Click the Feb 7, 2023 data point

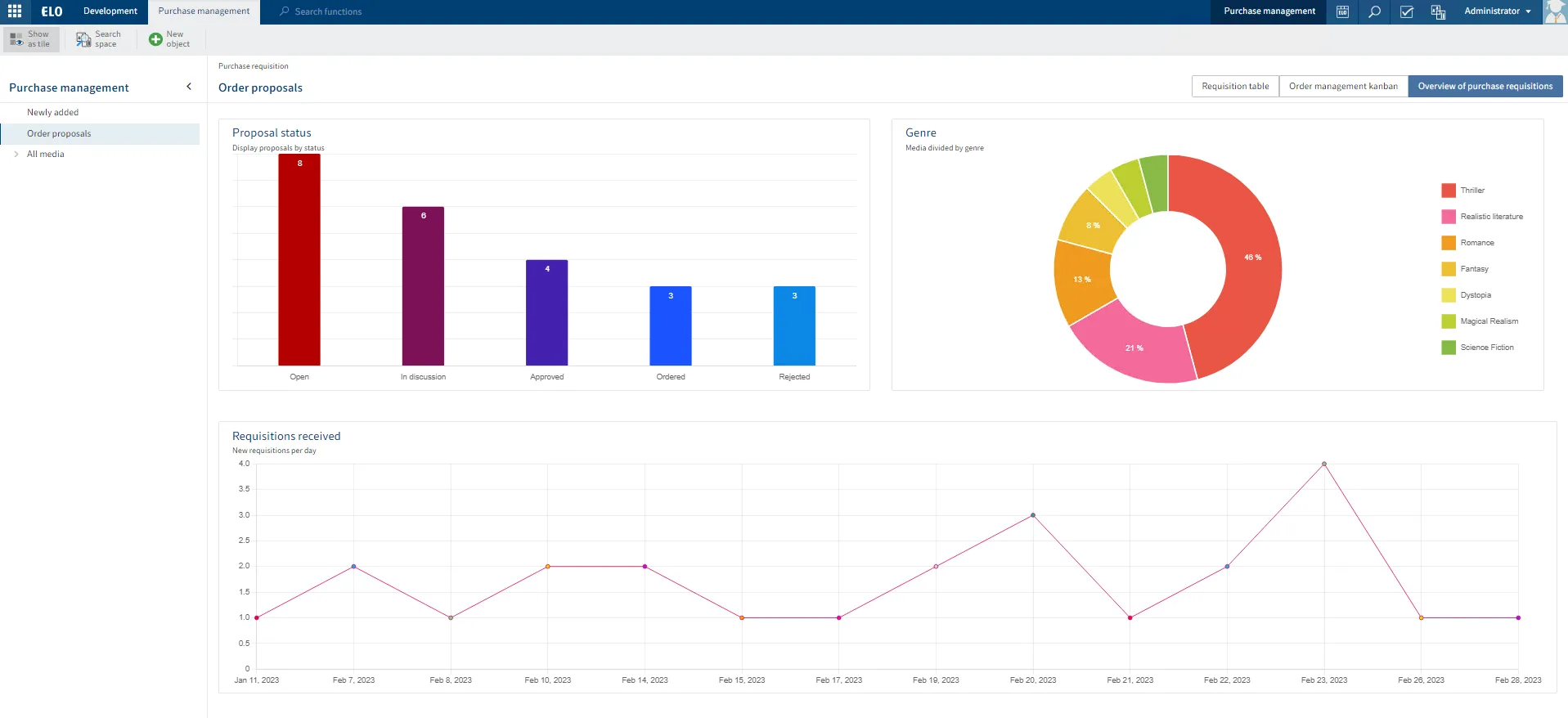coord(353,566)
